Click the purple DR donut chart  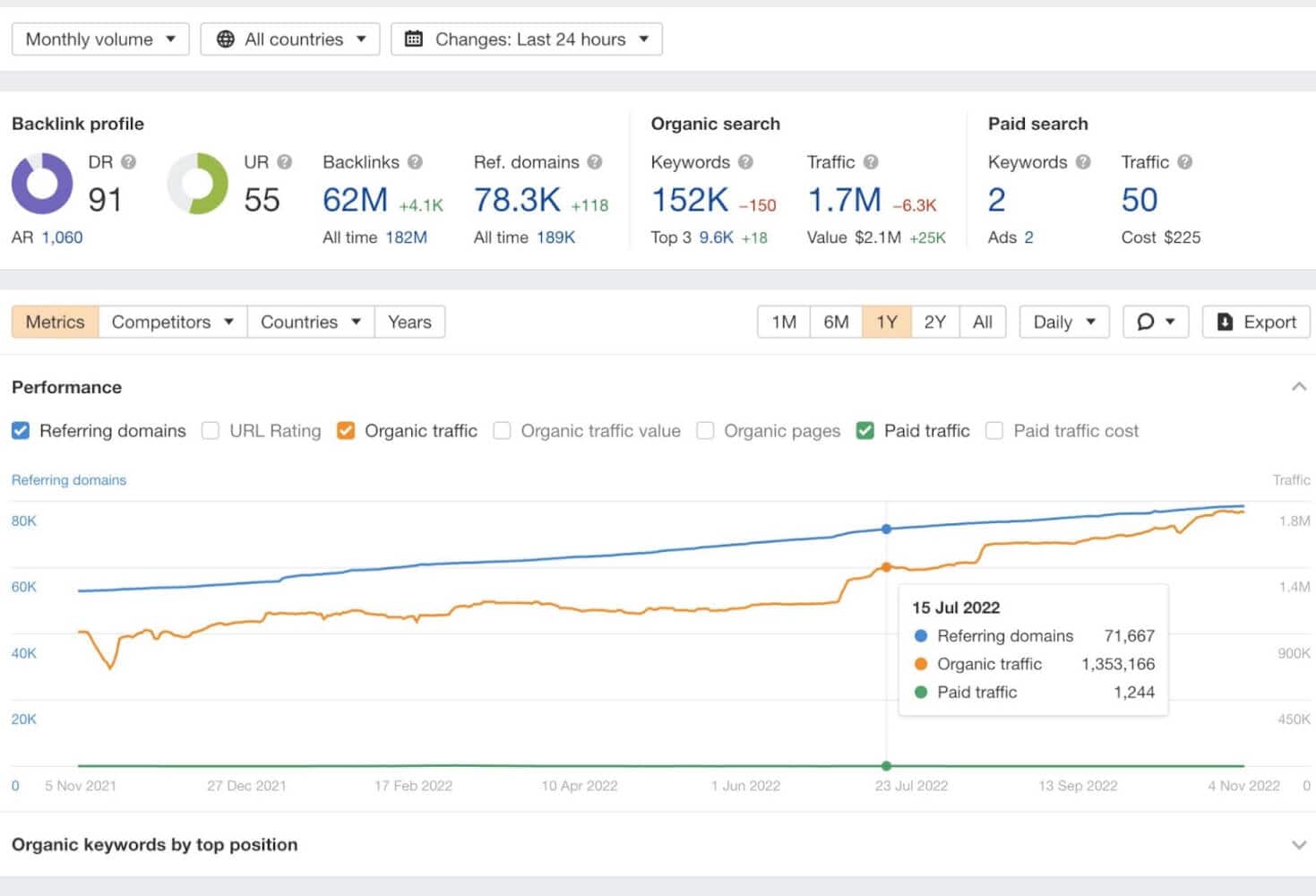pyautogui.click(x=42, y=184)
